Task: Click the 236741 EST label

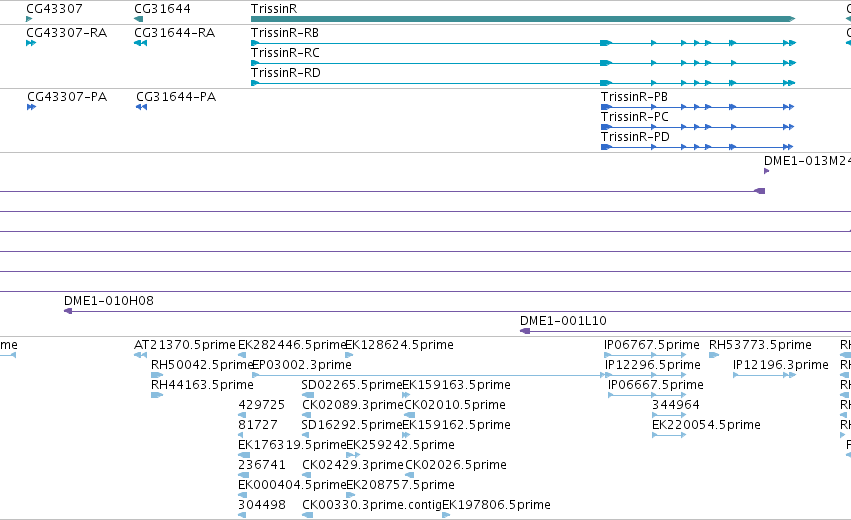Action: tap(262, 466)
